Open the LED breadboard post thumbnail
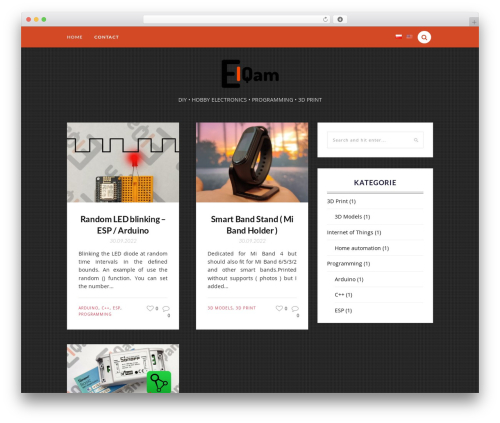Image resolution: width=500 pixels, height=423 pixels. (123, 162)
